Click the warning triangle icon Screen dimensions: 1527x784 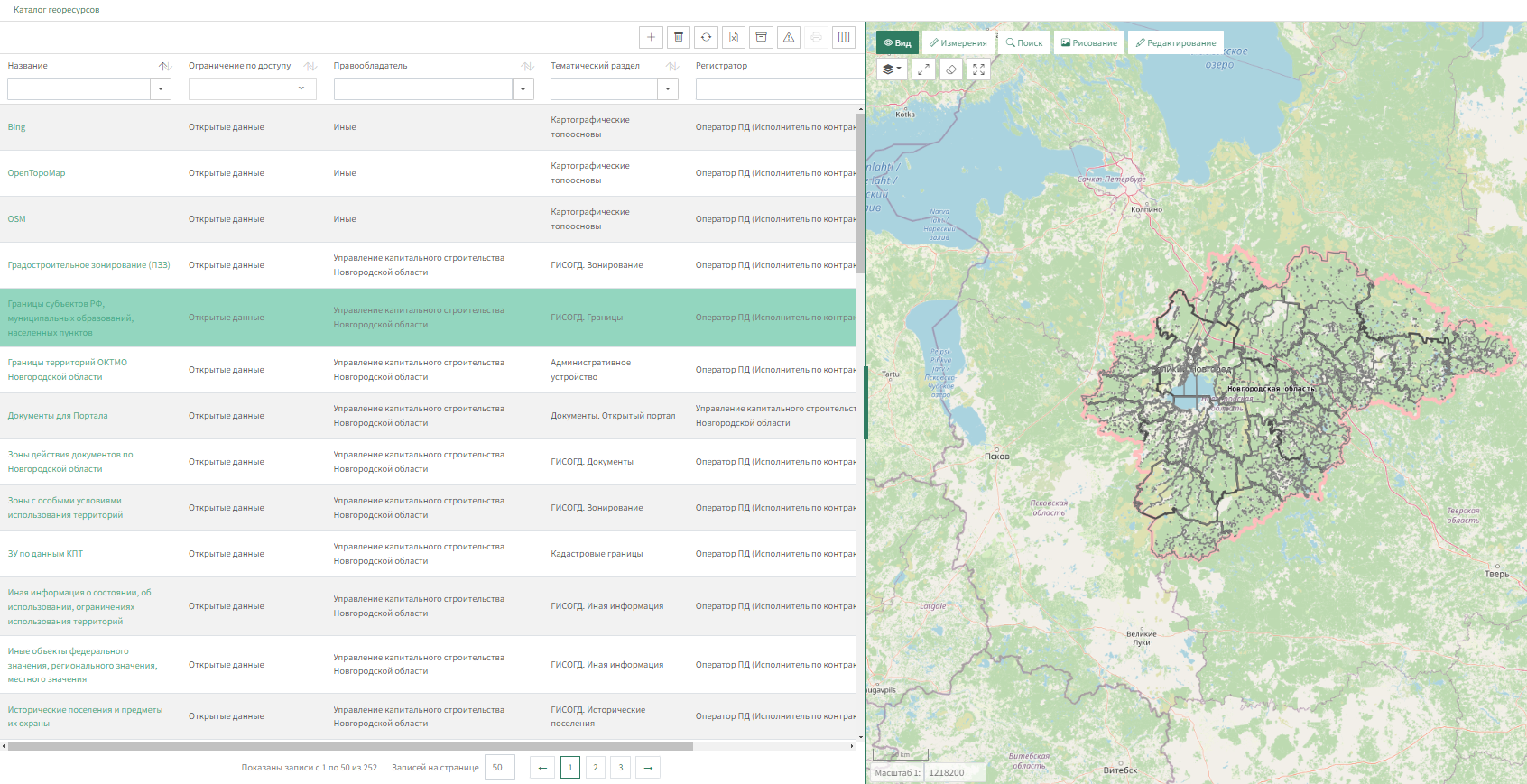789,37
